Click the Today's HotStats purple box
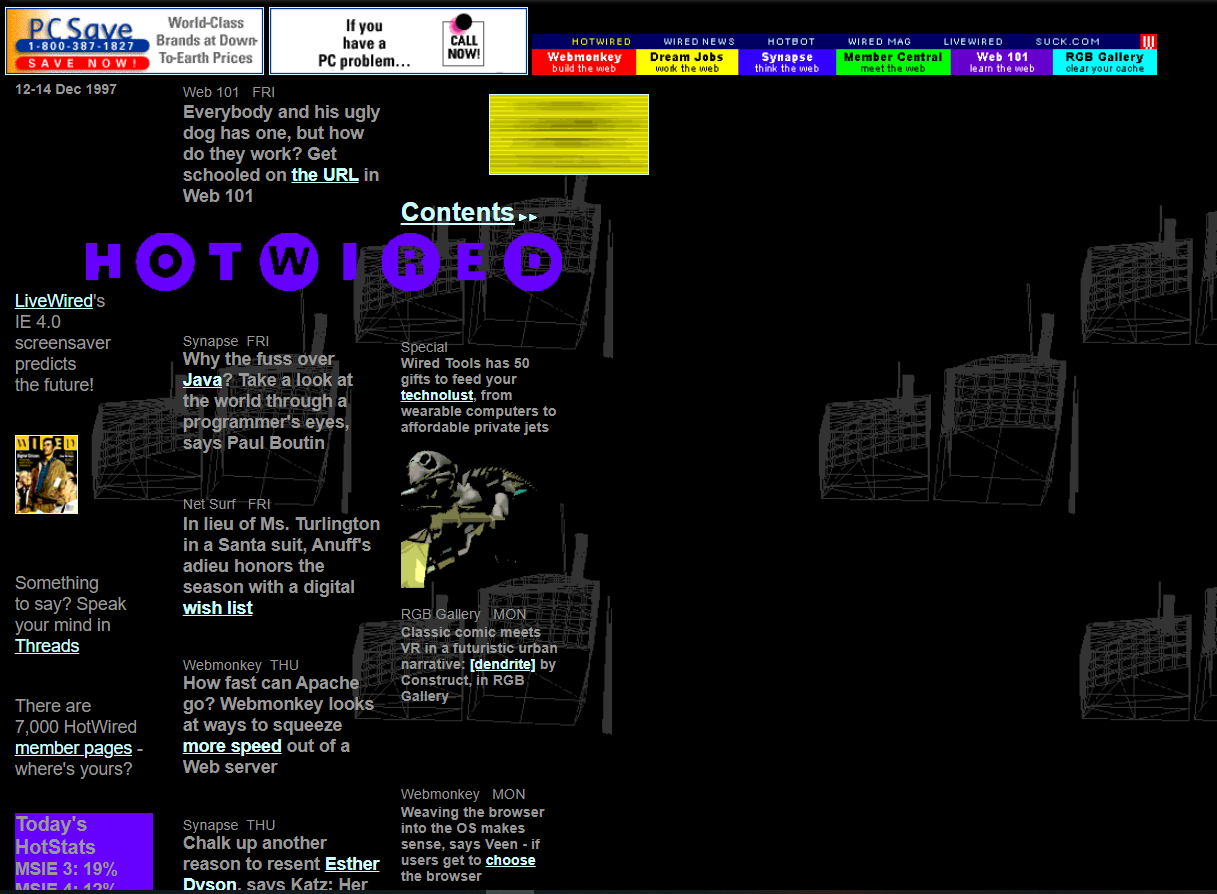The height and width of the screenshot is (894, 1217). (x=84, y=851)
